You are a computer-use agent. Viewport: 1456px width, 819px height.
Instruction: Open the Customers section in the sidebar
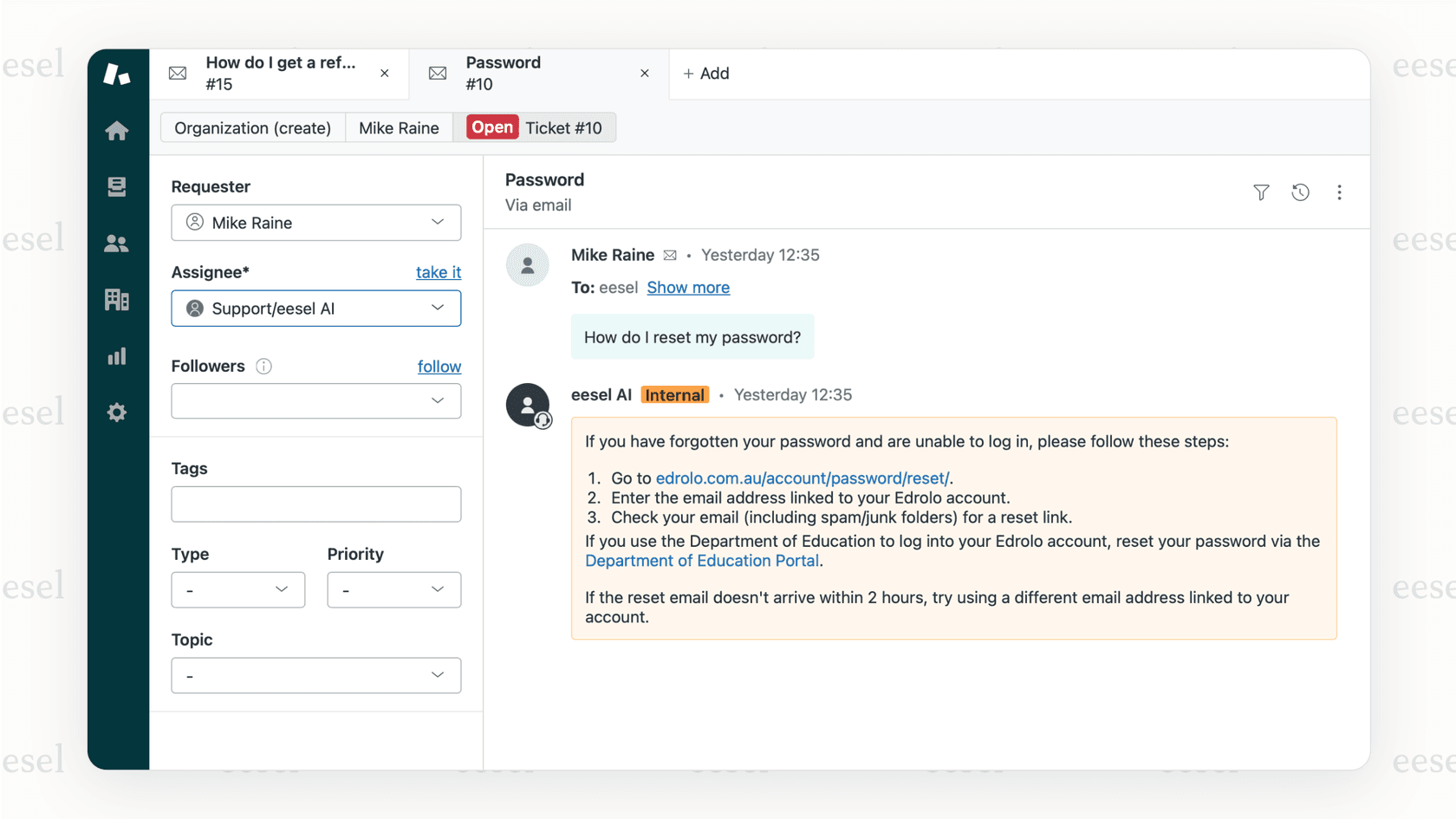click(x=116, y=244)
